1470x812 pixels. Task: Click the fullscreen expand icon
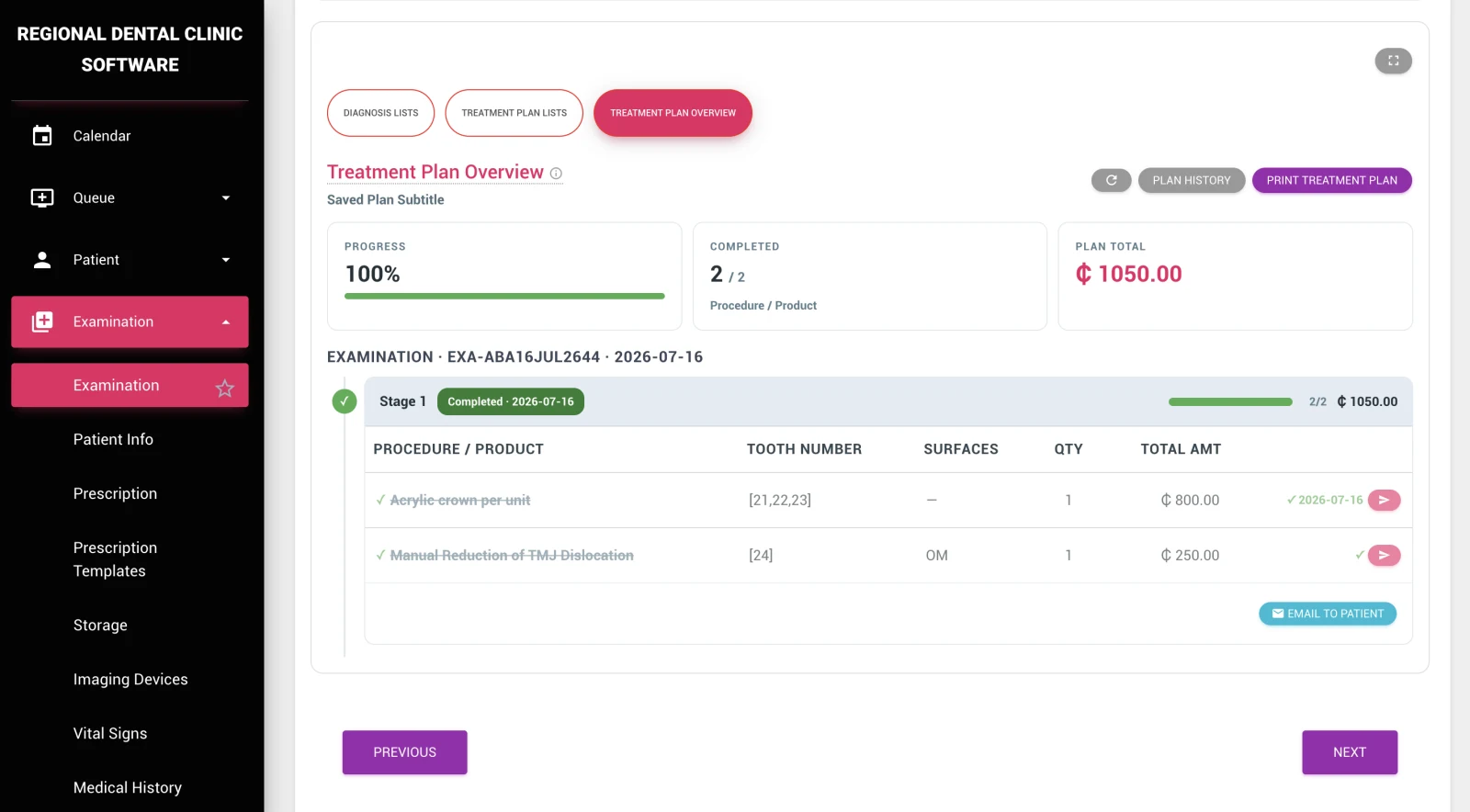[x=1393, y=61]
